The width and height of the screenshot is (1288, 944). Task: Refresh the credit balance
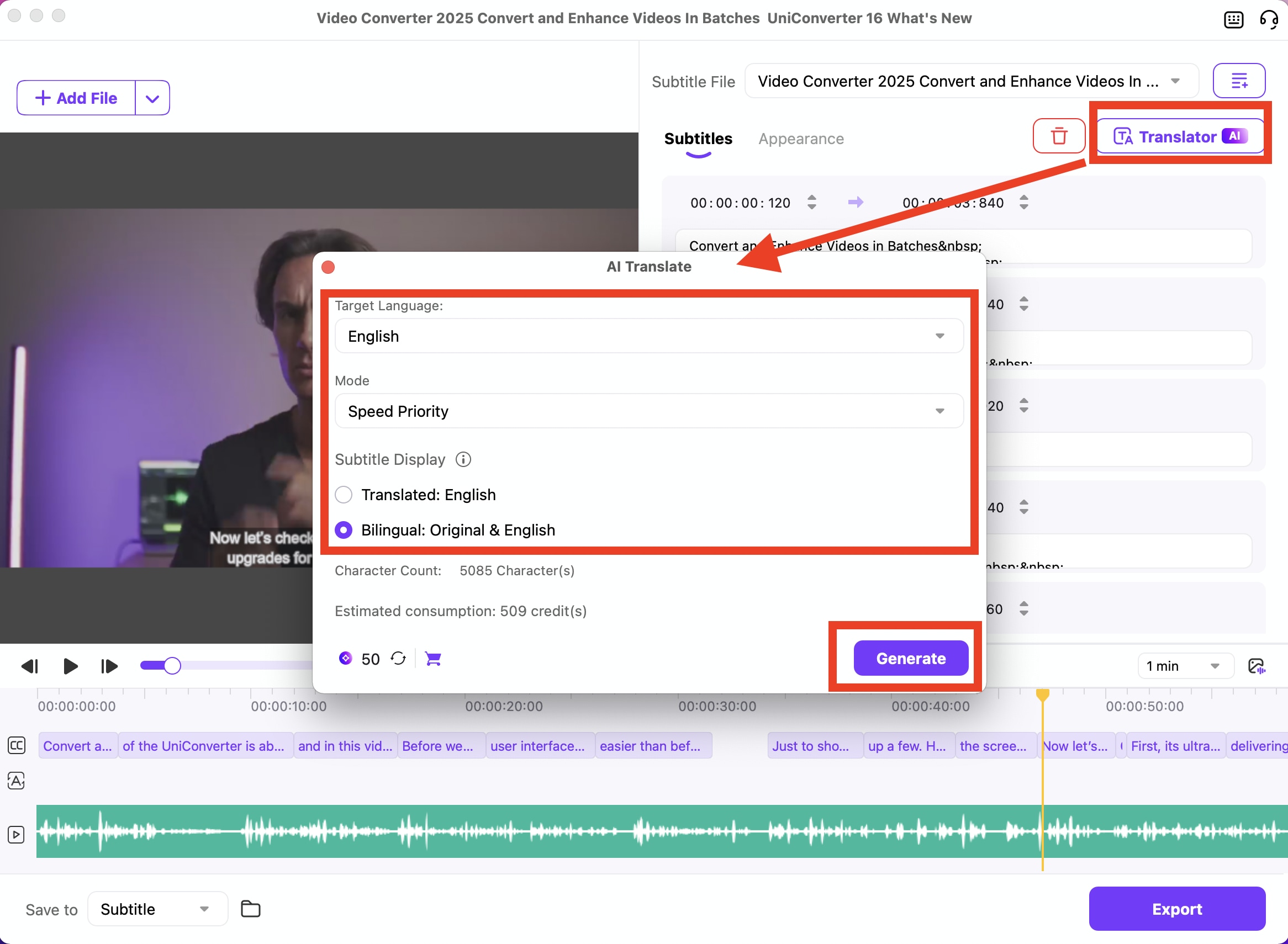coord(398,658)
